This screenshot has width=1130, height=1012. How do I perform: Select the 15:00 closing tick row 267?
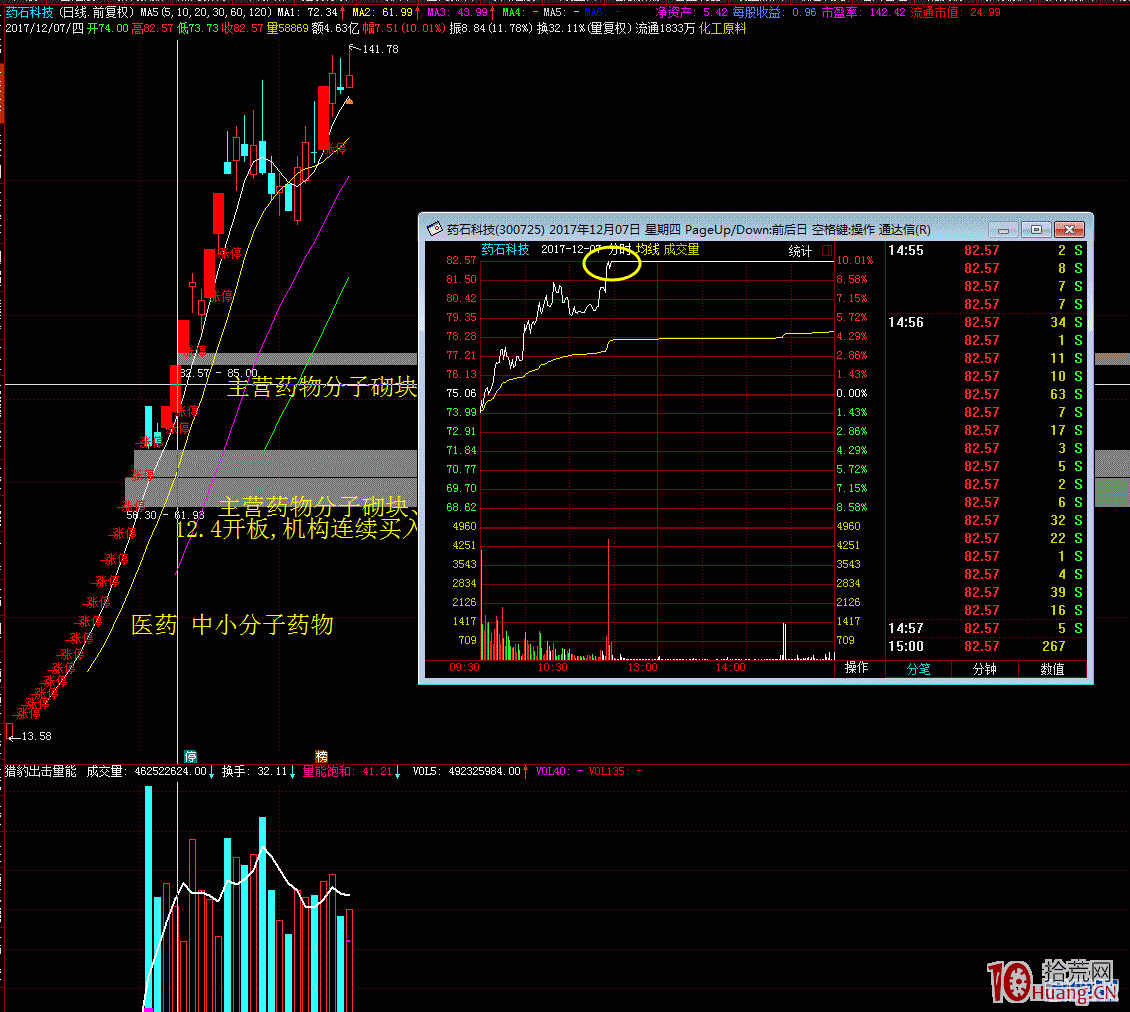(985, 647)
